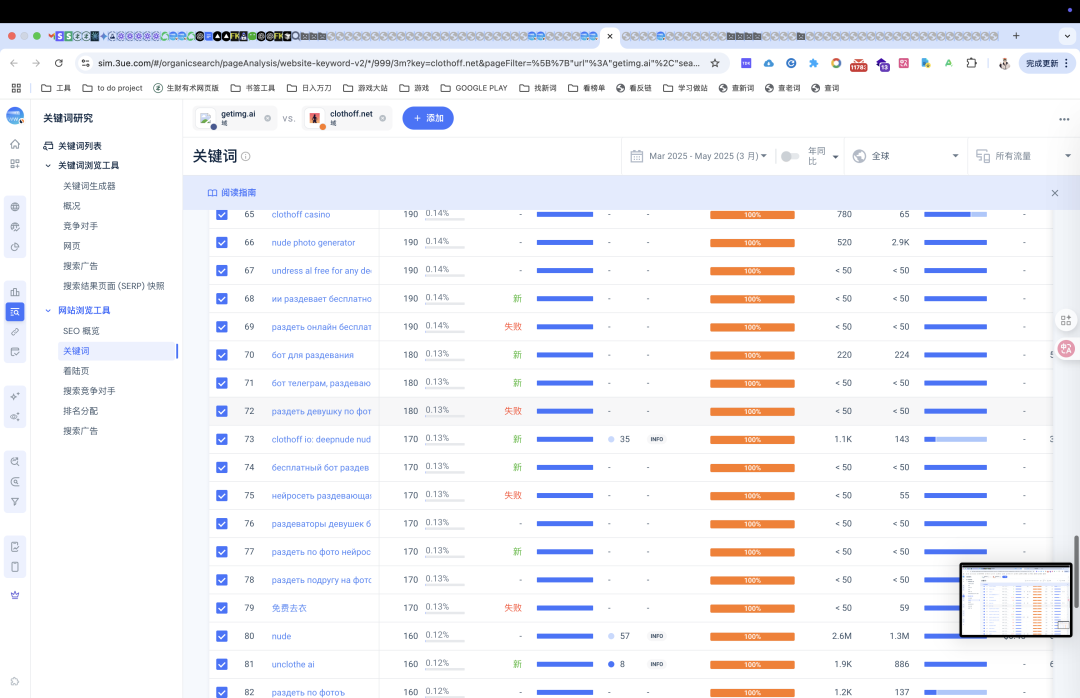Viewport: 1080px width, 698px height.
Task: Click the globe icon in left rail
Action: [15, 207]
